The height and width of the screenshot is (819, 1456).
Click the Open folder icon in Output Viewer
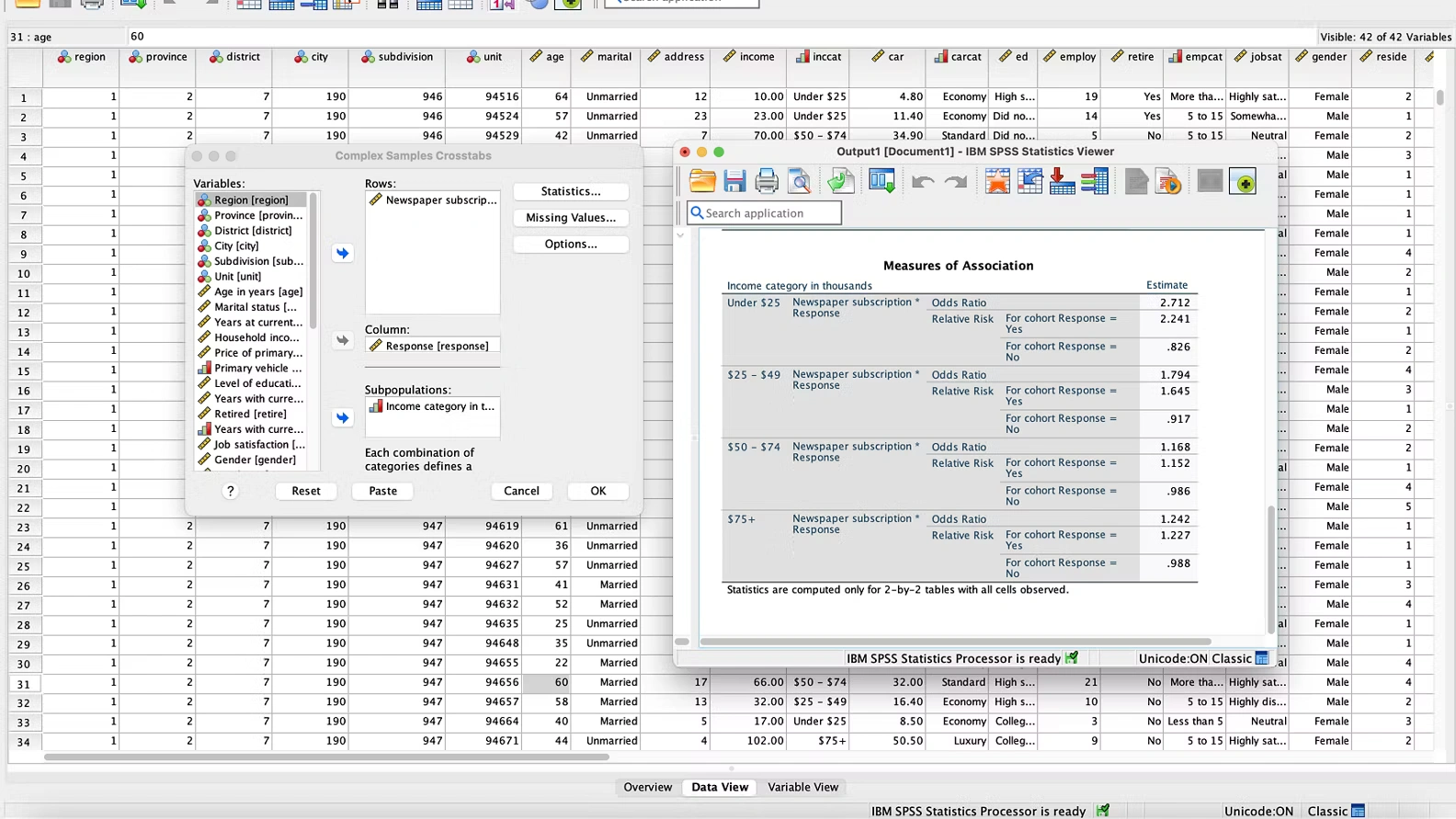pos(702,182)
